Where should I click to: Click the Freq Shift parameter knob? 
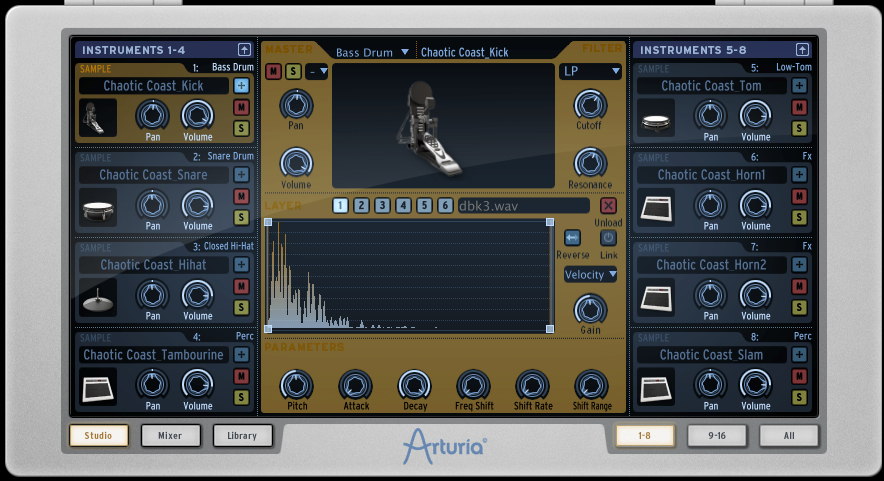(473, 385)
